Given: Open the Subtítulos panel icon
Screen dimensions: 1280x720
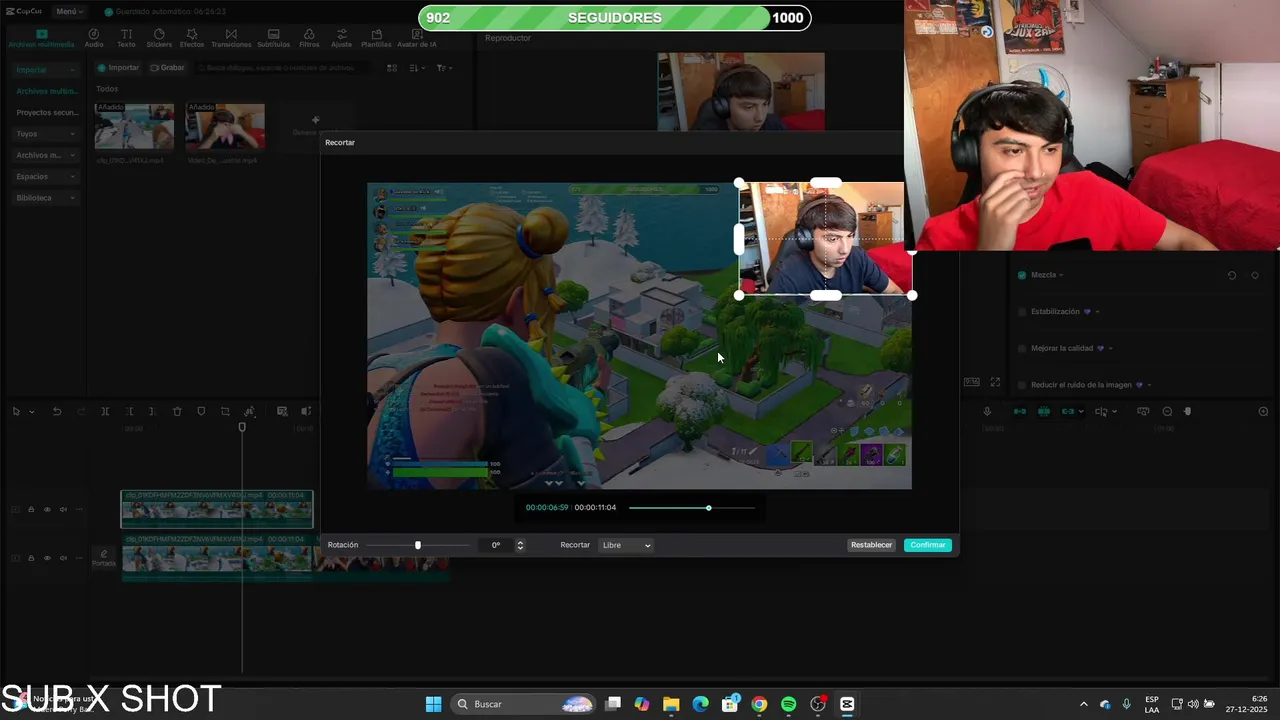Looking at the screenshot, I should pyautogui.click(x=274, y=38).
